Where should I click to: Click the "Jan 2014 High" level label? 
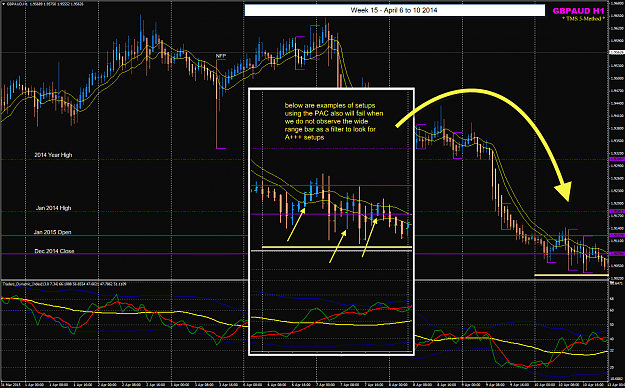pyautogui.click(x=53, y=208)
